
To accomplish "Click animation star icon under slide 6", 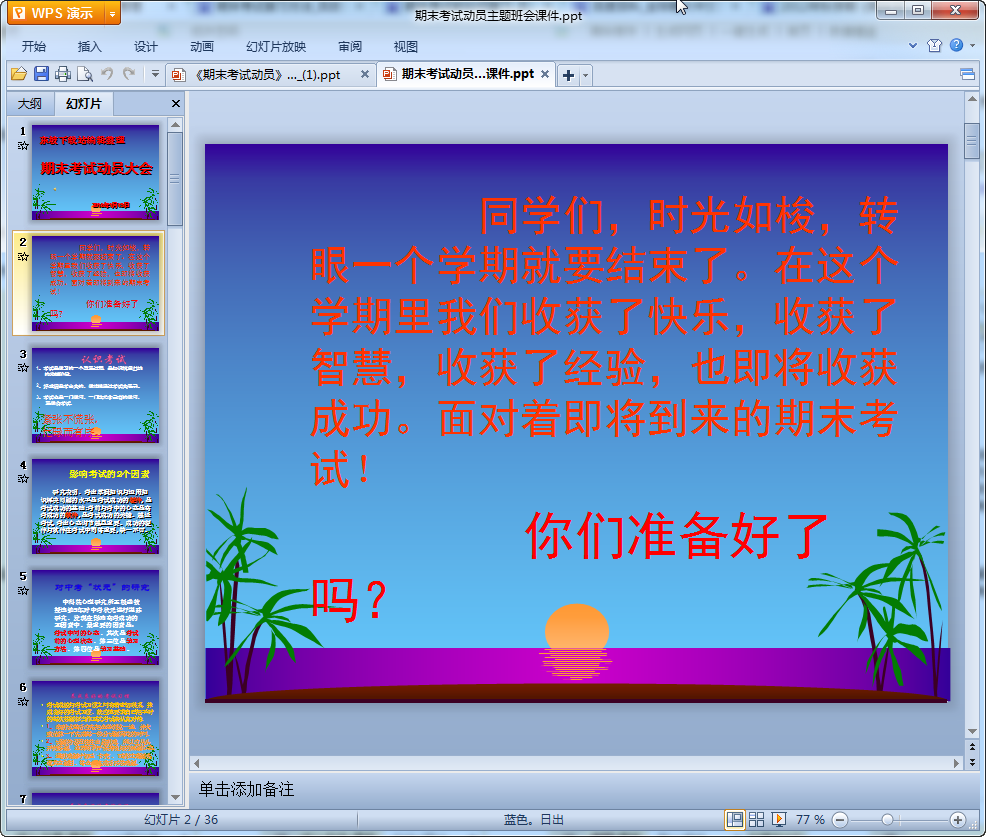I will point(23,701).
